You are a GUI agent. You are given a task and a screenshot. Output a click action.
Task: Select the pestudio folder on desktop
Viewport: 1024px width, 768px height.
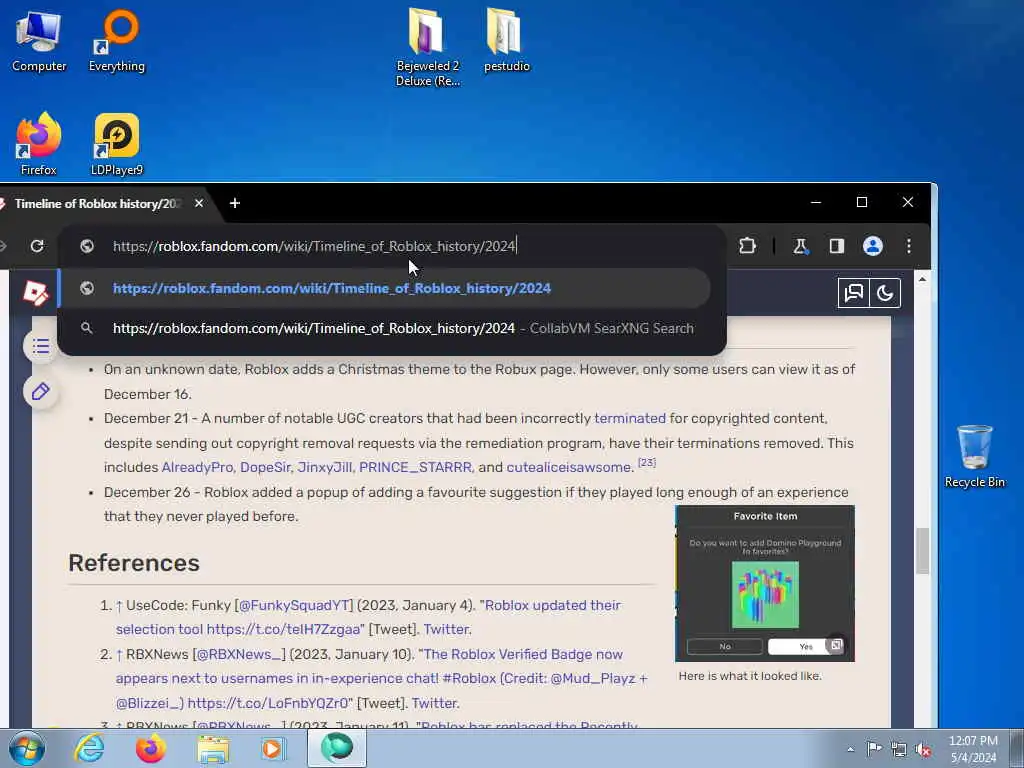click(x=506, y=40)
